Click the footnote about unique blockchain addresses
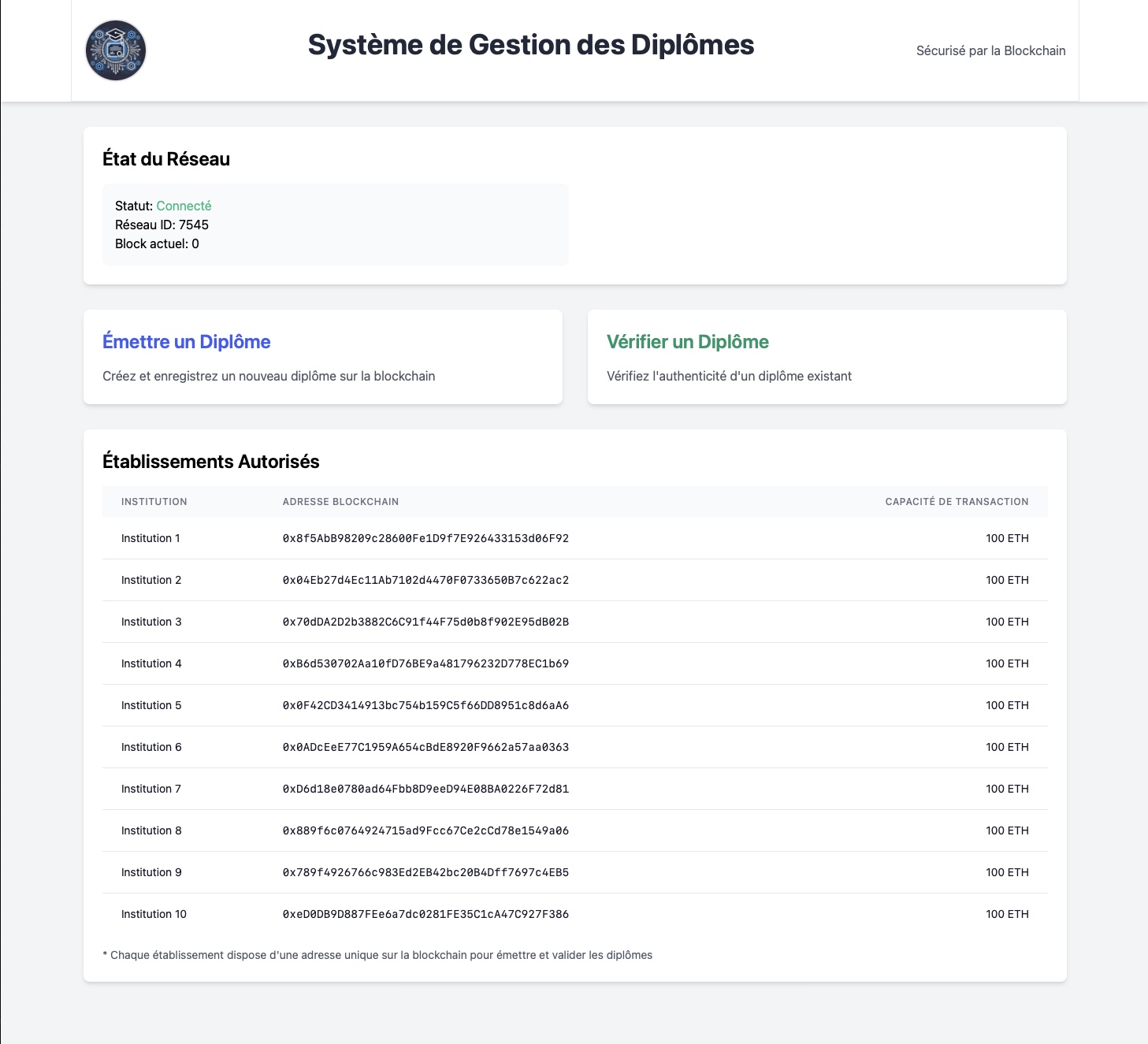This screenshot has width=1148, height=1044. click(377, 954)
